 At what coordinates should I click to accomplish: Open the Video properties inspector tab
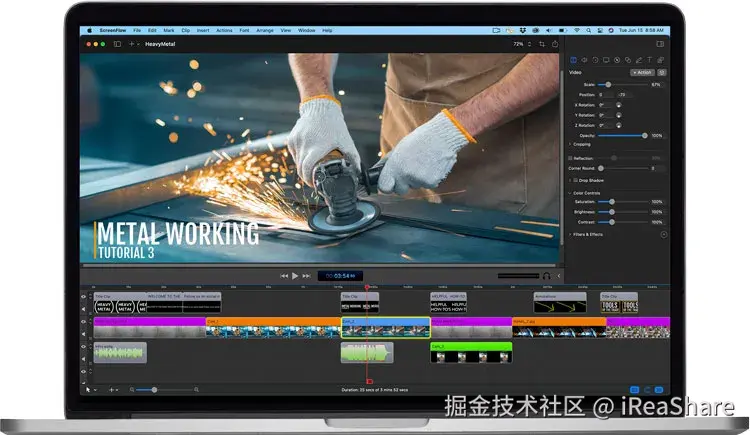pos(573,60)
